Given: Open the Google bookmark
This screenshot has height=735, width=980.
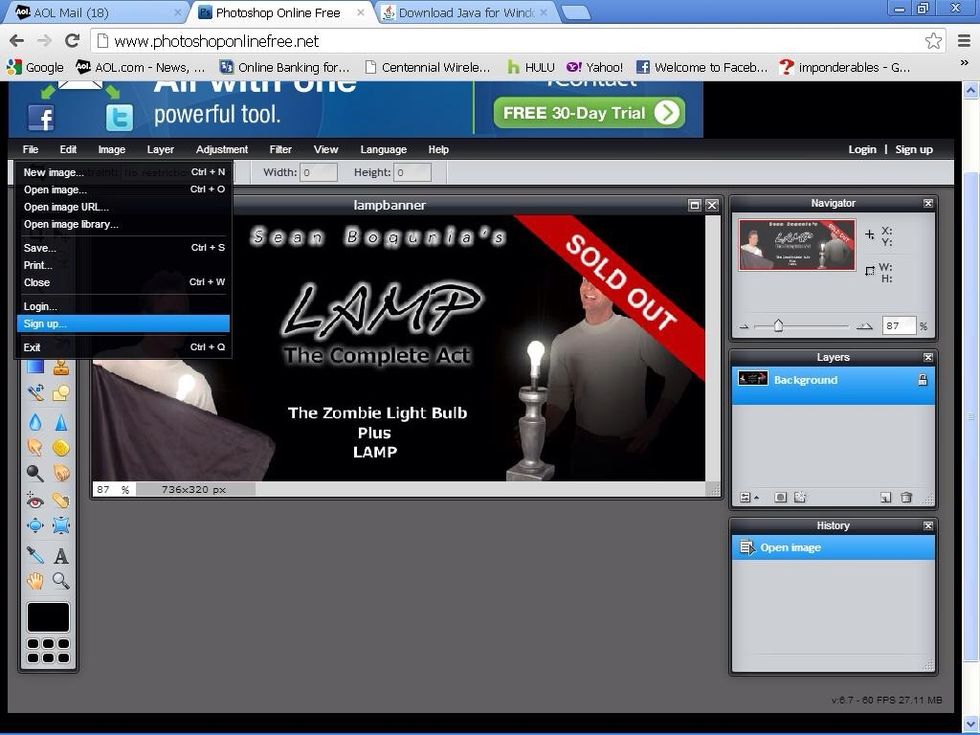Looking at the screenshot, I should coord(35,67).
